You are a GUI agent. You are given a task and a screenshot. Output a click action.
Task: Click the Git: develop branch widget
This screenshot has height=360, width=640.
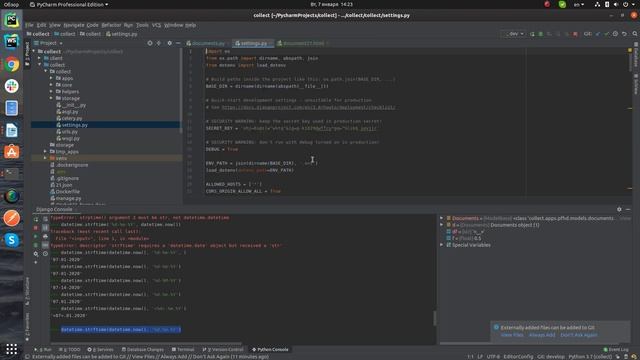click(x=551, y=356)
